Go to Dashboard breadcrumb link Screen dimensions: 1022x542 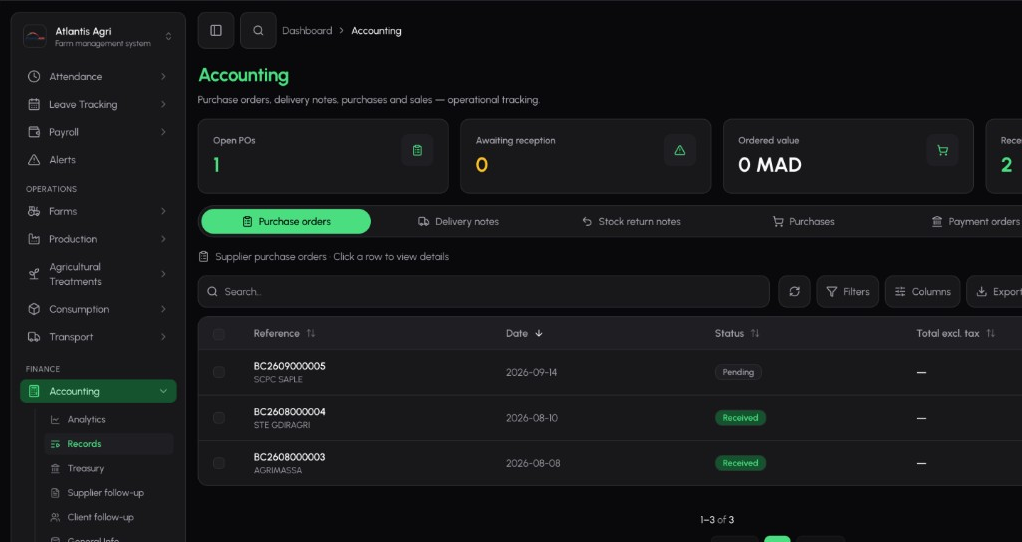307,31
